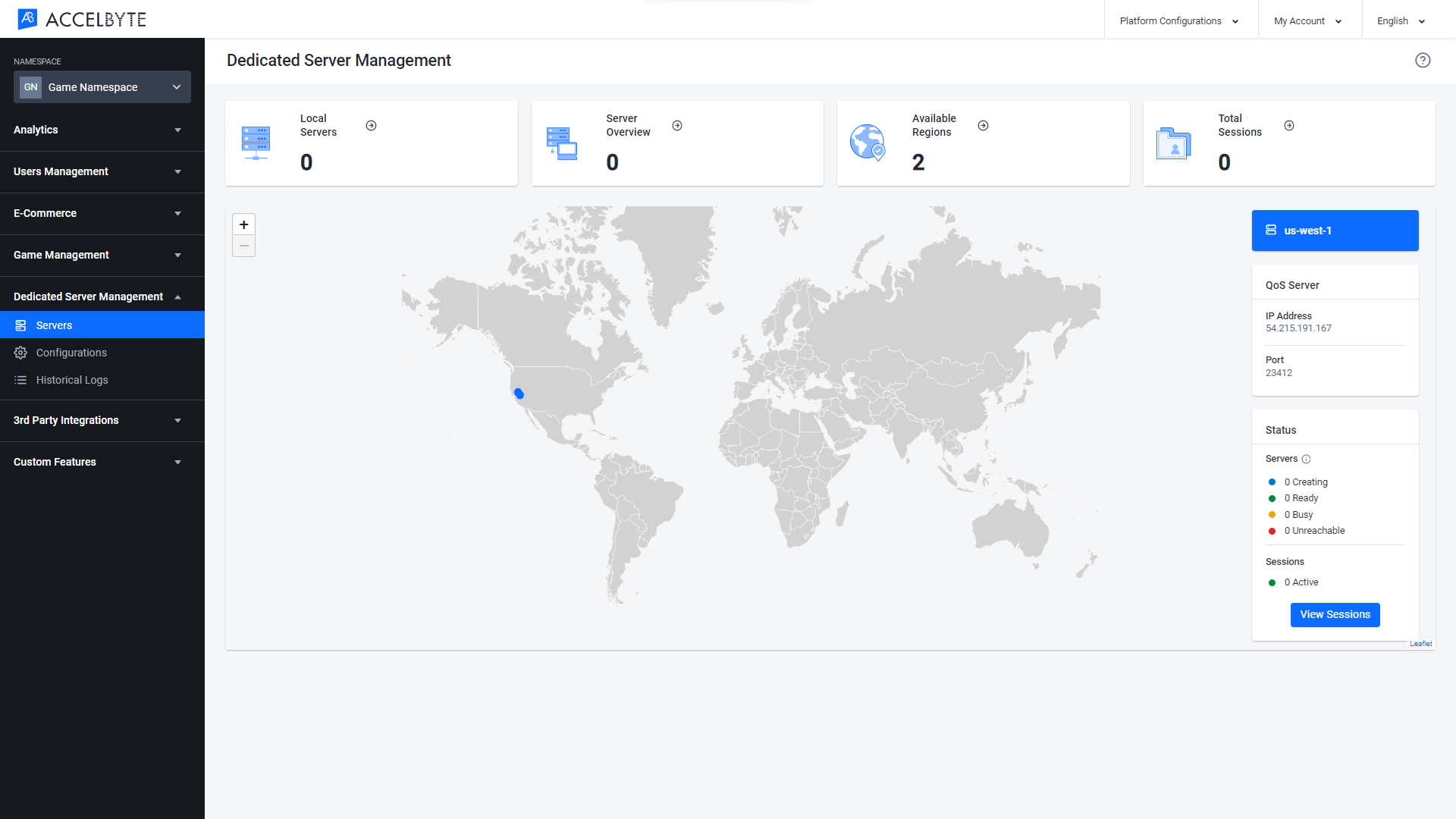Click the Server Overview computer icon
The height and width of the screenshot is (819, 1456).
(x=562, y=143)
